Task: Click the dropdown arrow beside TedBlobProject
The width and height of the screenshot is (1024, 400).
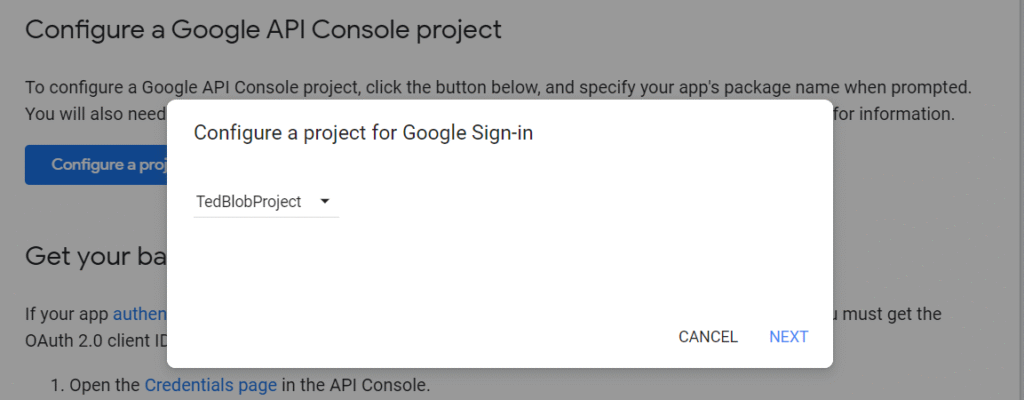Action: 324,202
